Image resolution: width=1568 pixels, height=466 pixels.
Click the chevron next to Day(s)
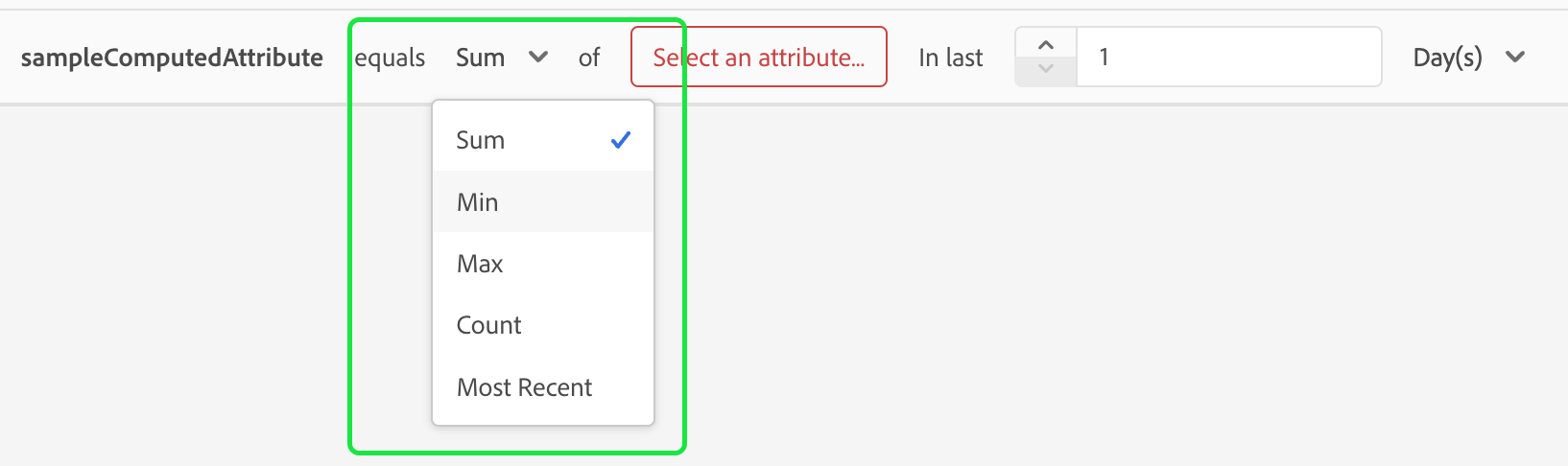point(1515,58)
